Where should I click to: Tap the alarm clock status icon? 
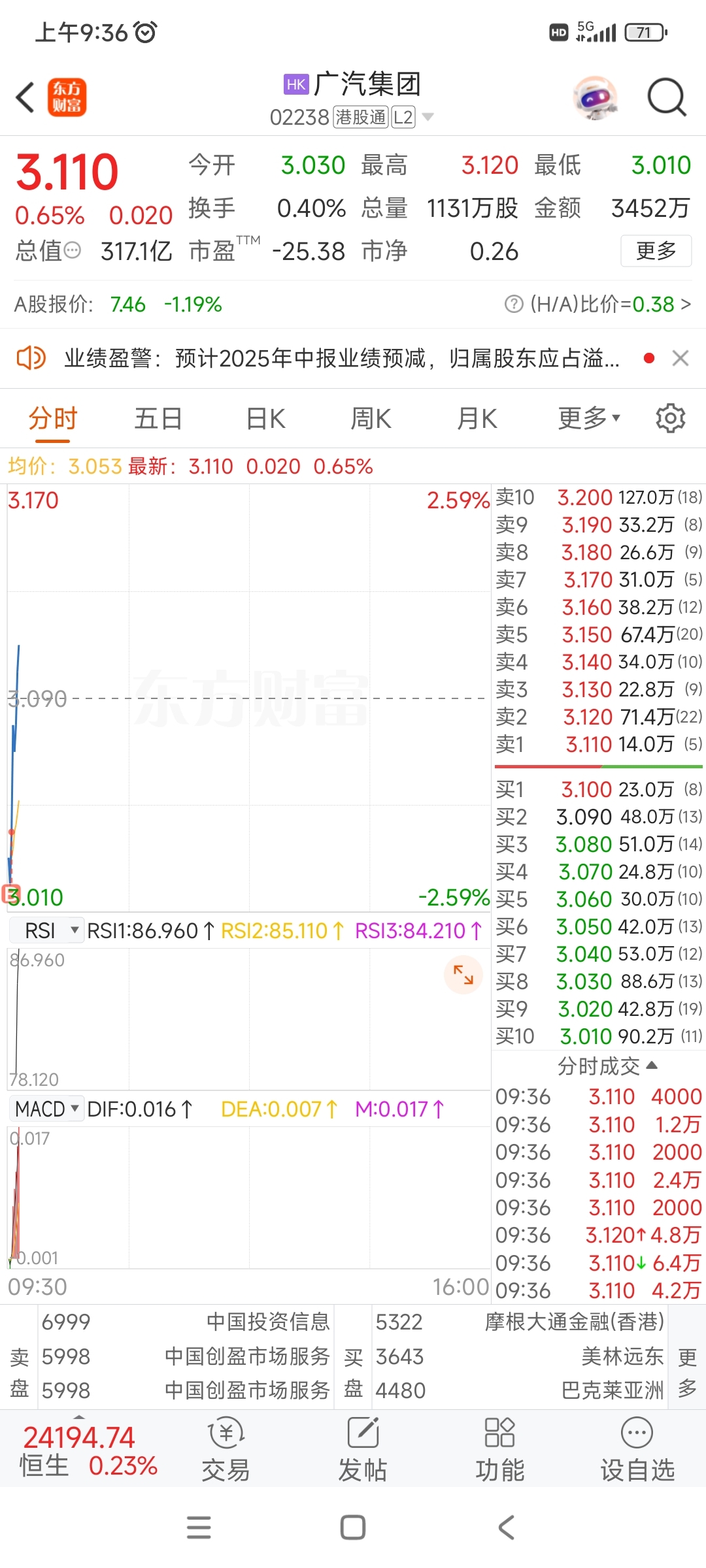(x=145, y=32)
